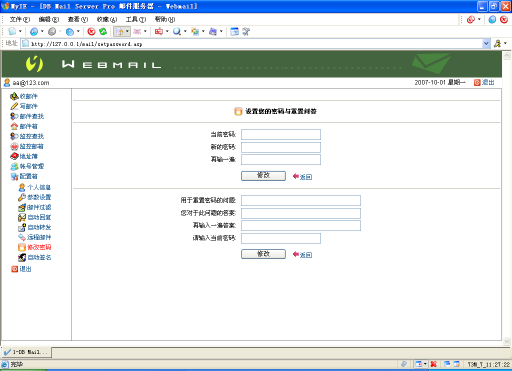Click the red stop toolbar icon
512x371 pixels.
[x=91, y=32]
